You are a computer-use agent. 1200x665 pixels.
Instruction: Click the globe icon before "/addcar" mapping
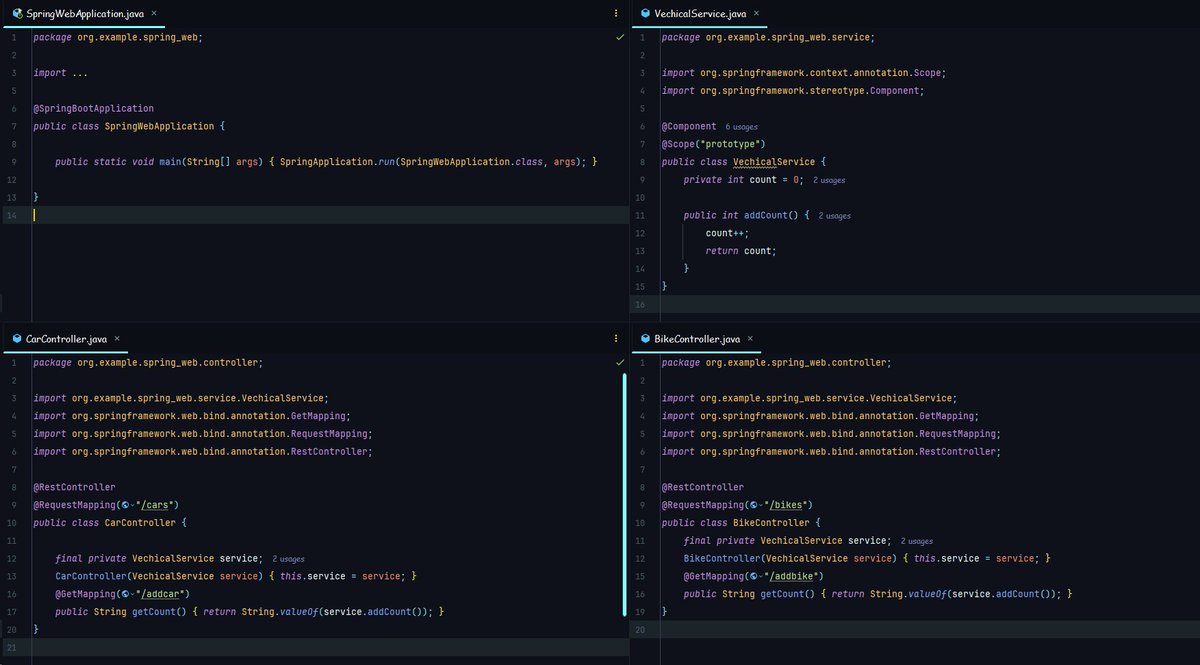coord(124,594)
